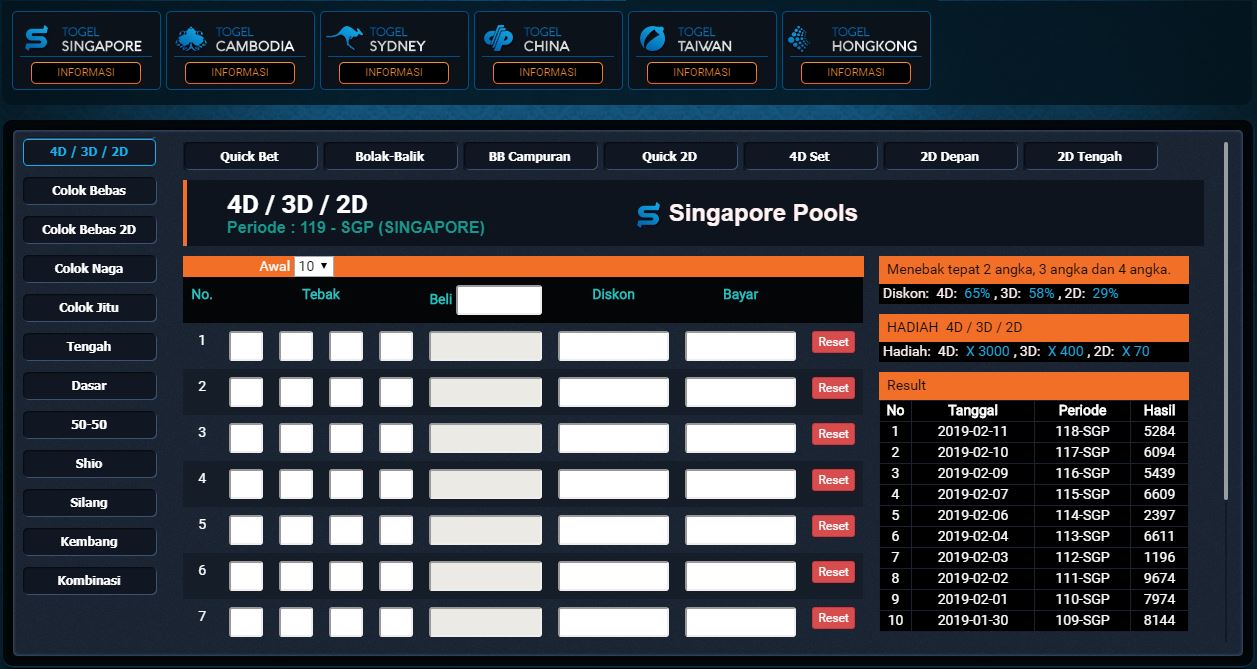
Task: Click the Beli amount input field
Action: [498, 299]
